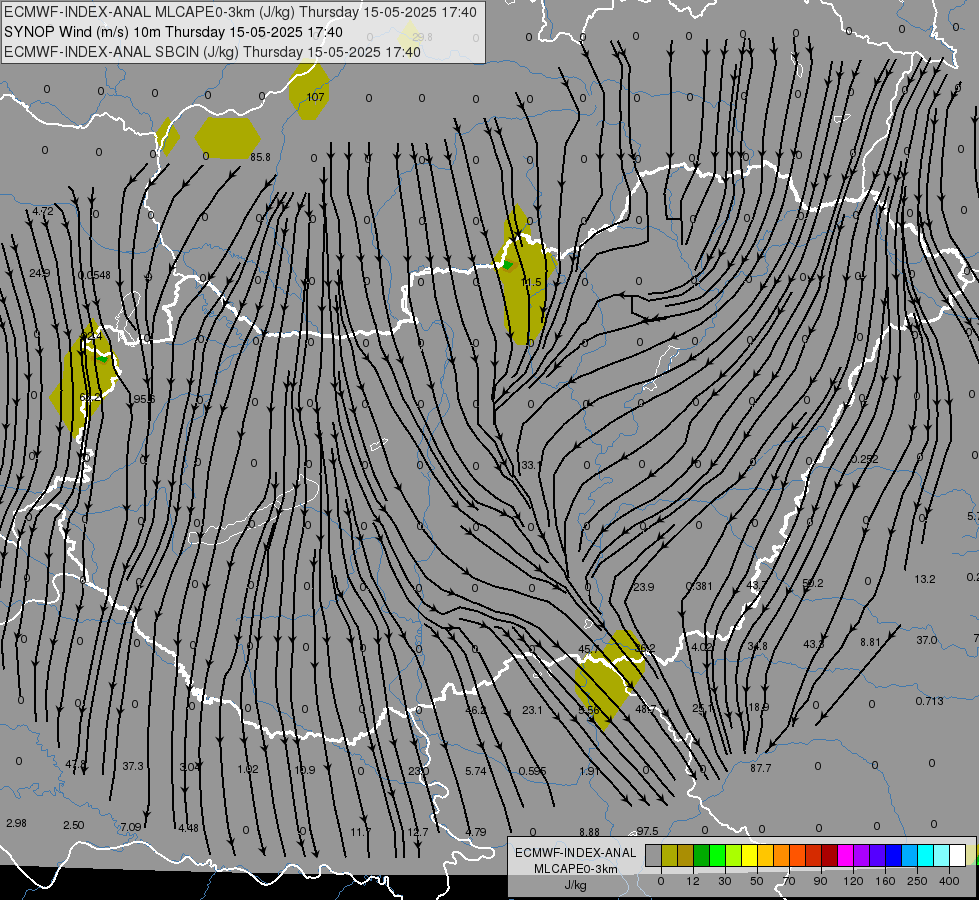Image resolution: width=979 pixels, height=900 pixels.
Task: Select the bright green legend swatch
Action: tap(717, 856)
